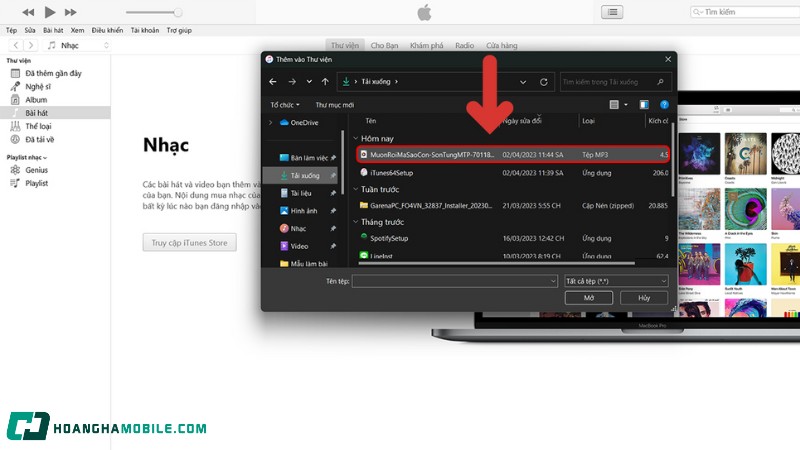Switch to the Cửa hàng tab
Image resolution: width=800 pixels, height=450 pixels.
[x=502, y=45]
